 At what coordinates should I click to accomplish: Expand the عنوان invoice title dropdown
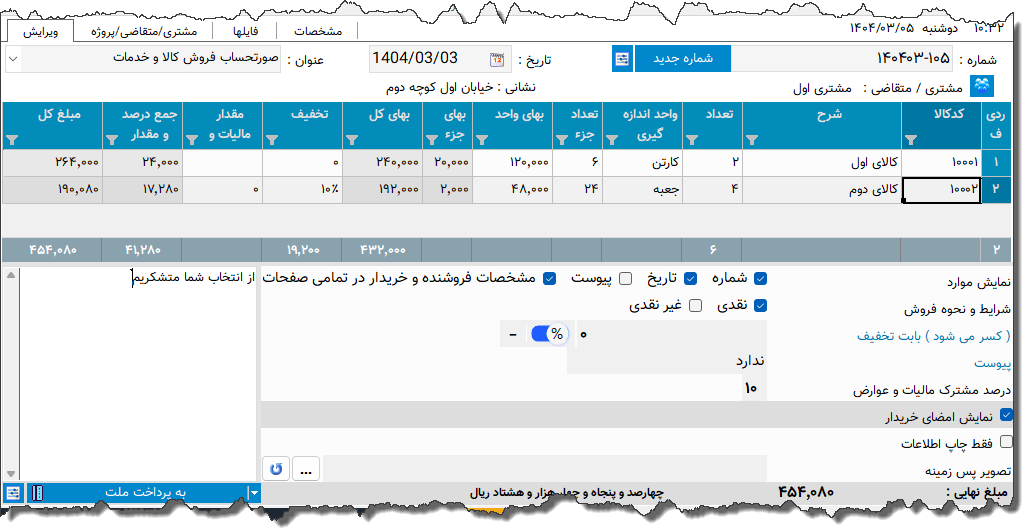click(14, 59)
